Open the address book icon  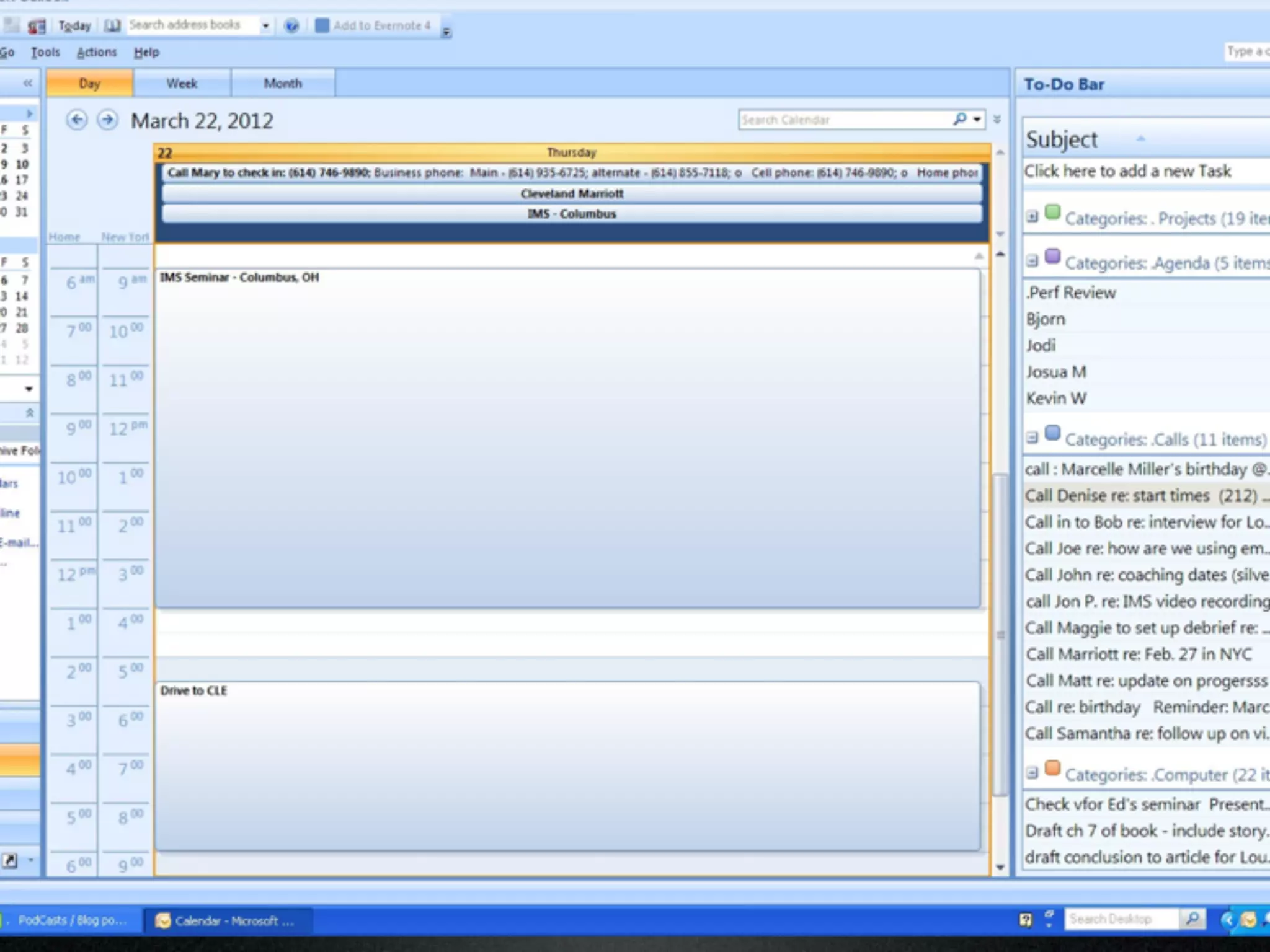click(x=112, y=25)
